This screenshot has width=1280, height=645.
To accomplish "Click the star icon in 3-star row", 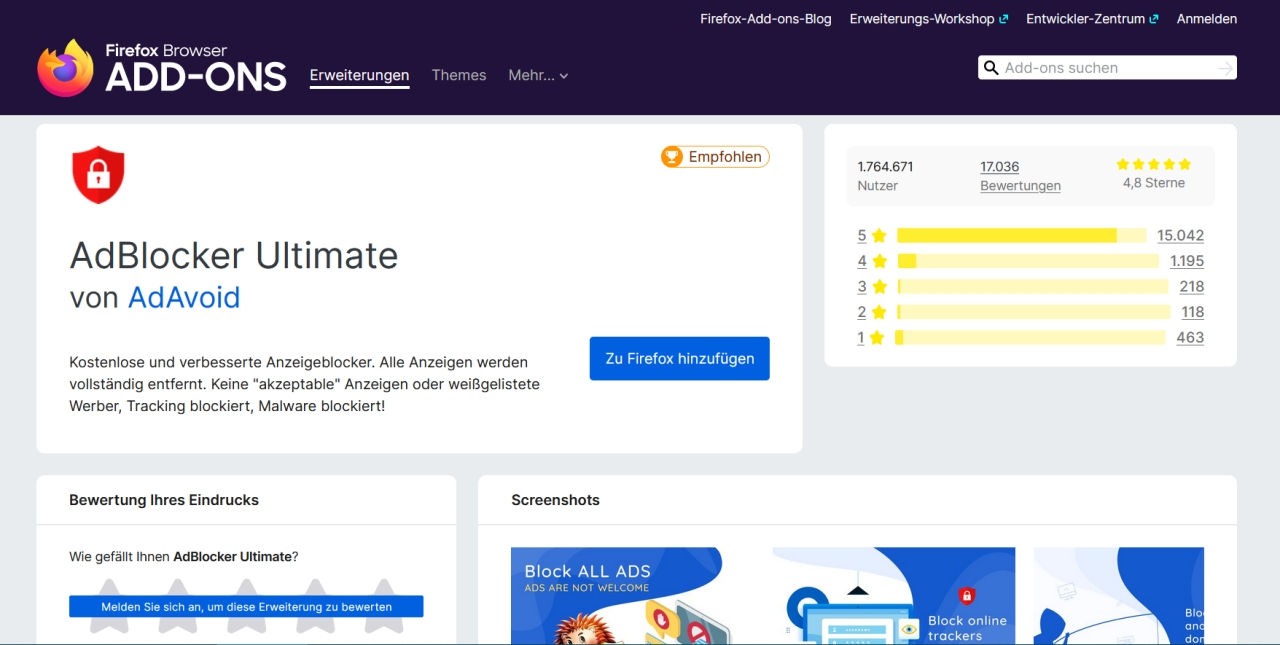I will 879,287.
